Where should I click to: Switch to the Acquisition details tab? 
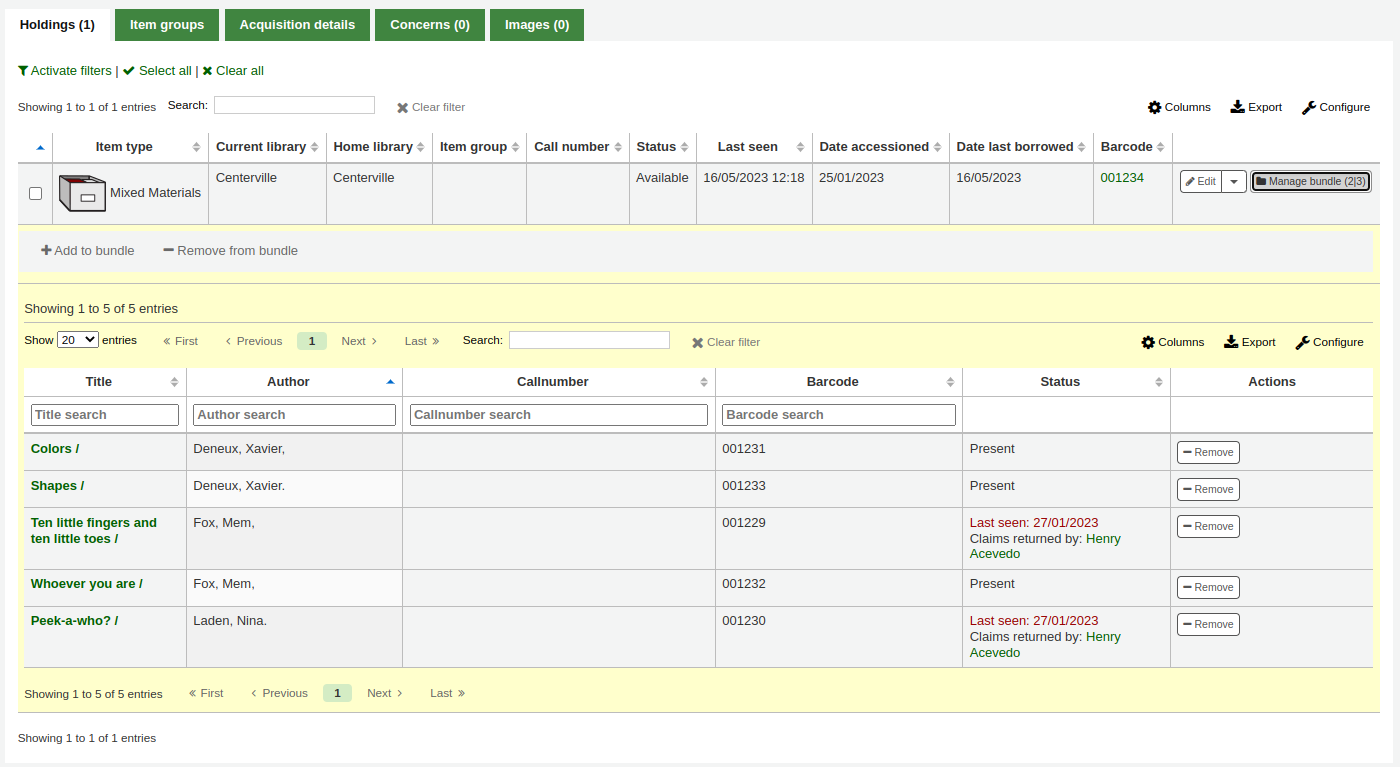(x=297, y=24)
